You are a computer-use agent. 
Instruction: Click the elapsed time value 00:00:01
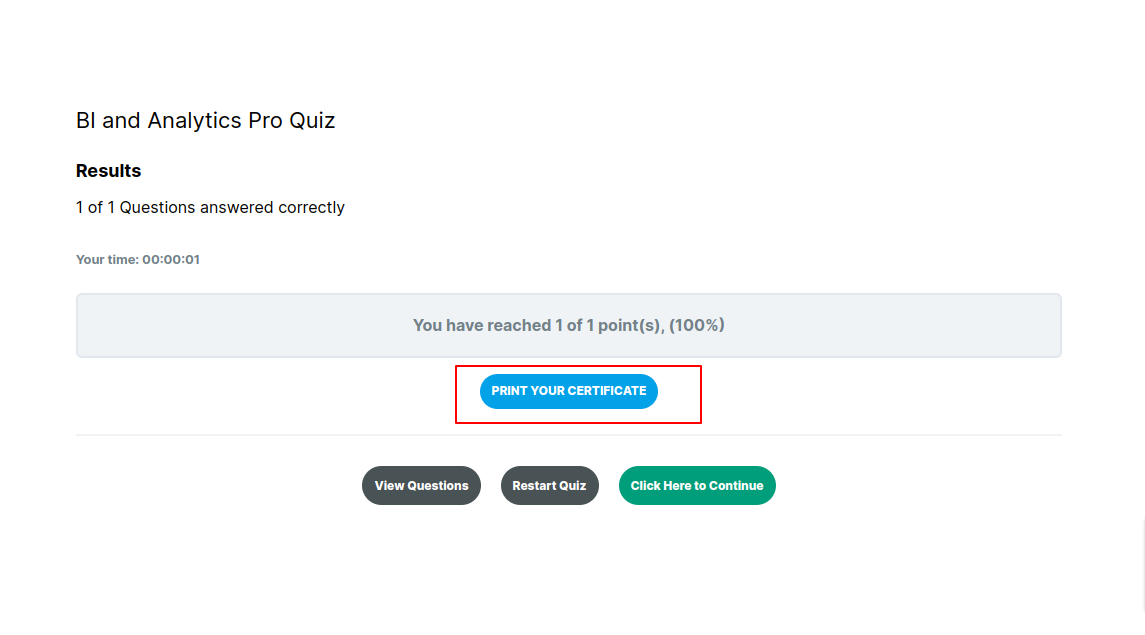coord(171,260)
